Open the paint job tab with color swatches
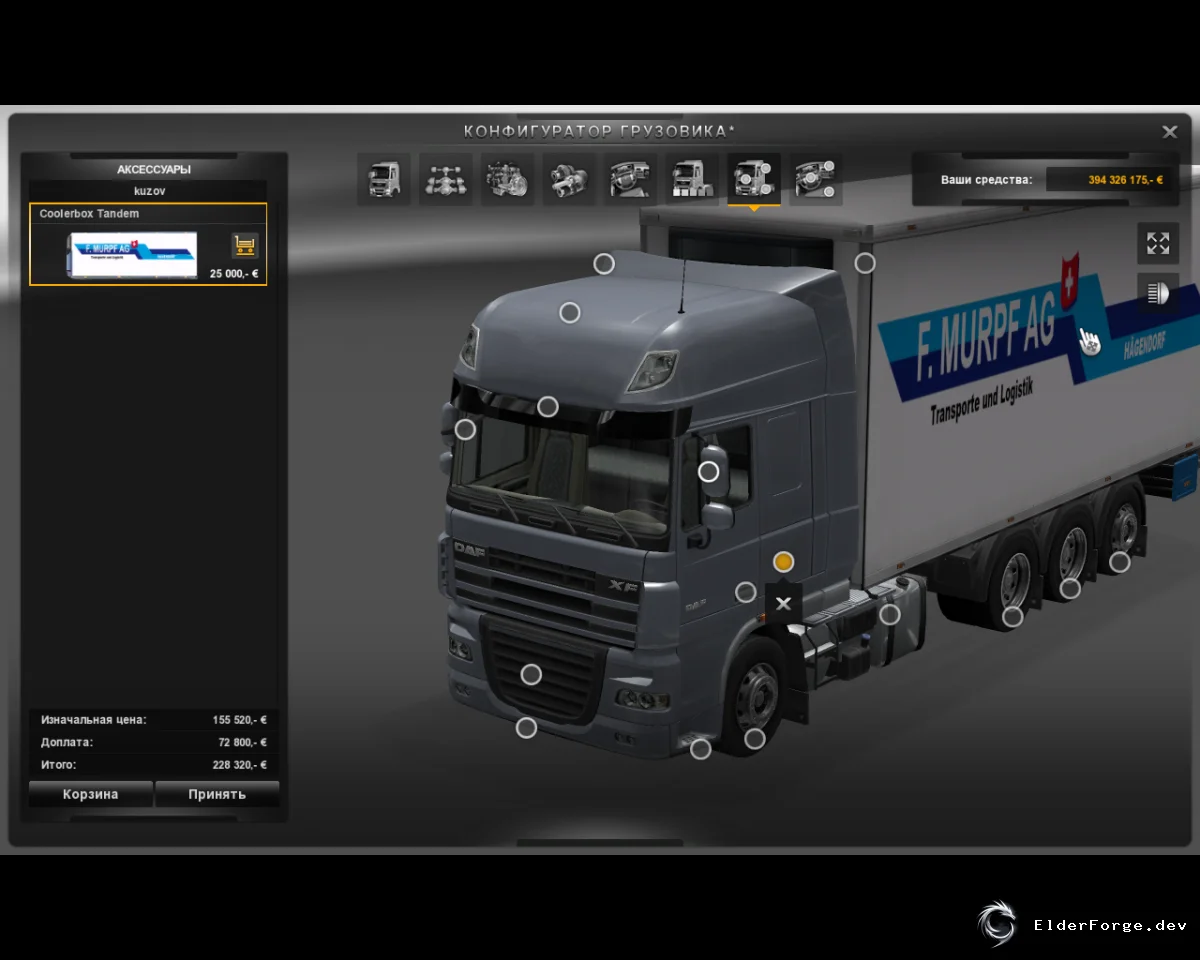The height and width of the screenshot is (960, 1200). pyautogui.click(x=692, y=179)
